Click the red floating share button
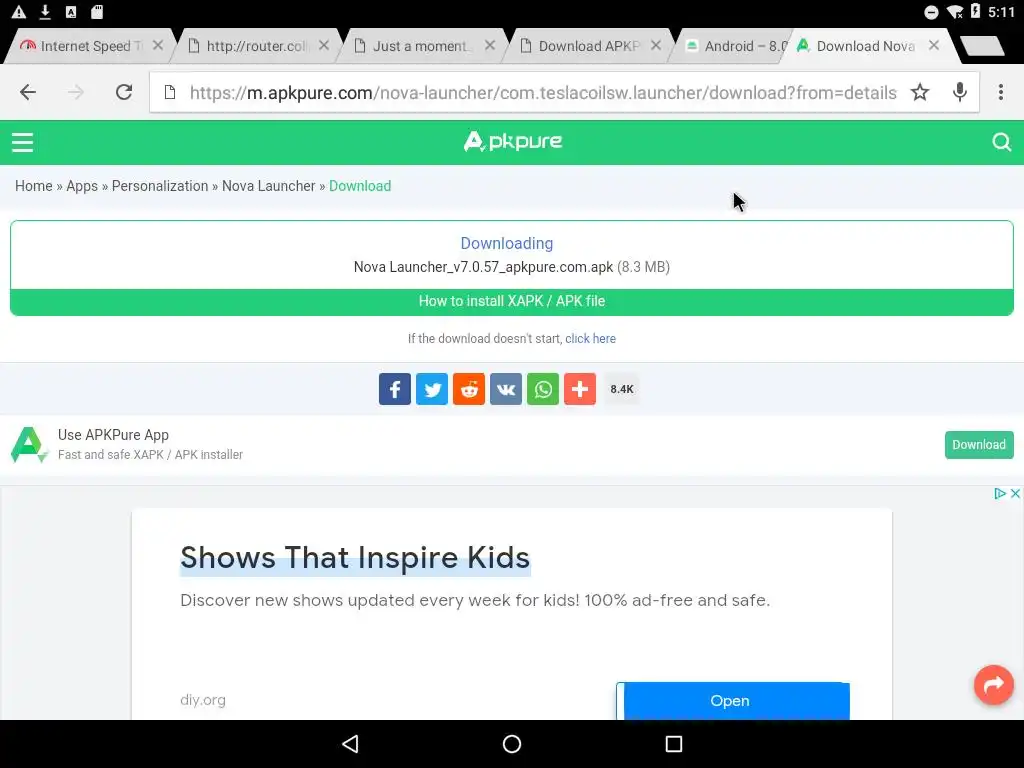1024x768 pixels. pos(993,684)
